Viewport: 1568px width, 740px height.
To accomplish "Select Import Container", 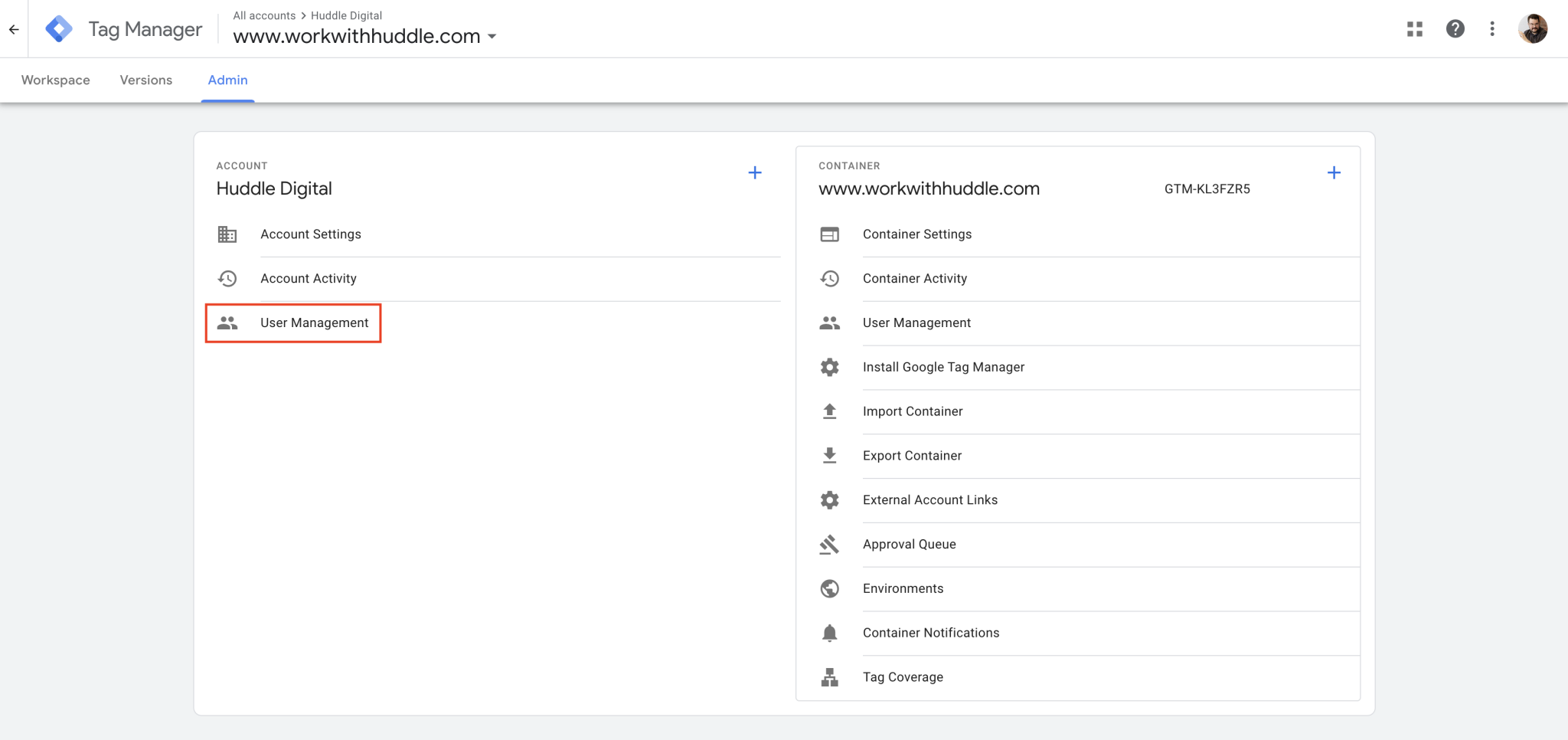I will click(913, 411).
